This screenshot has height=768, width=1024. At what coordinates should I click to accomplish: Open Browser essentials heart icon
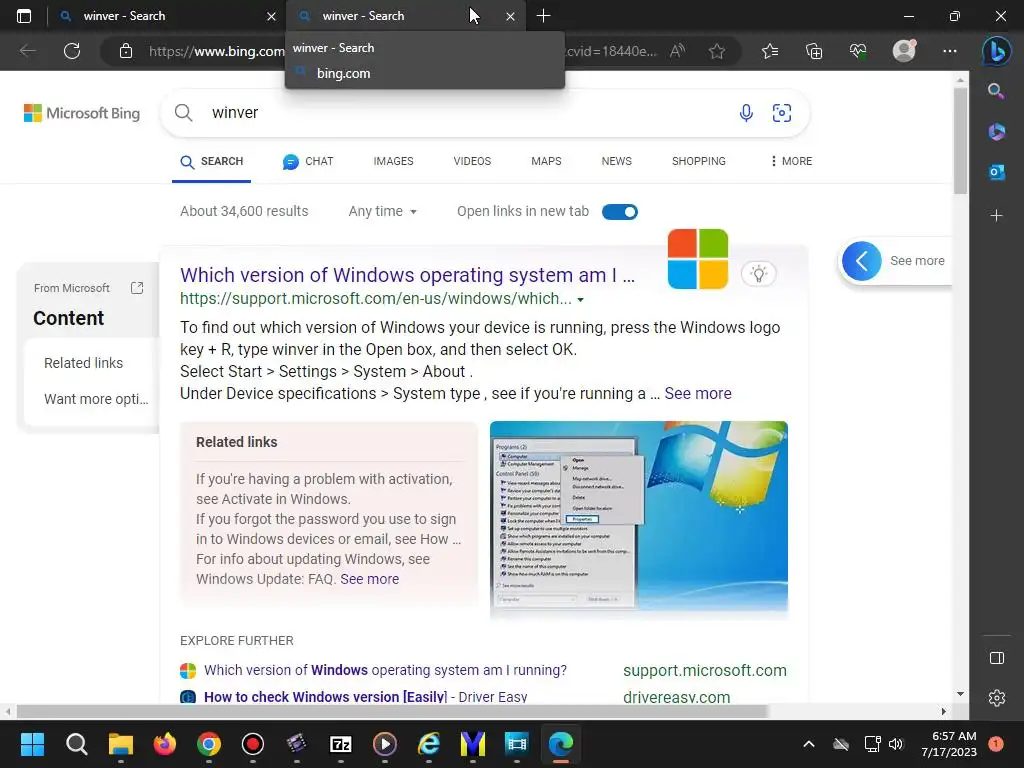857,51
